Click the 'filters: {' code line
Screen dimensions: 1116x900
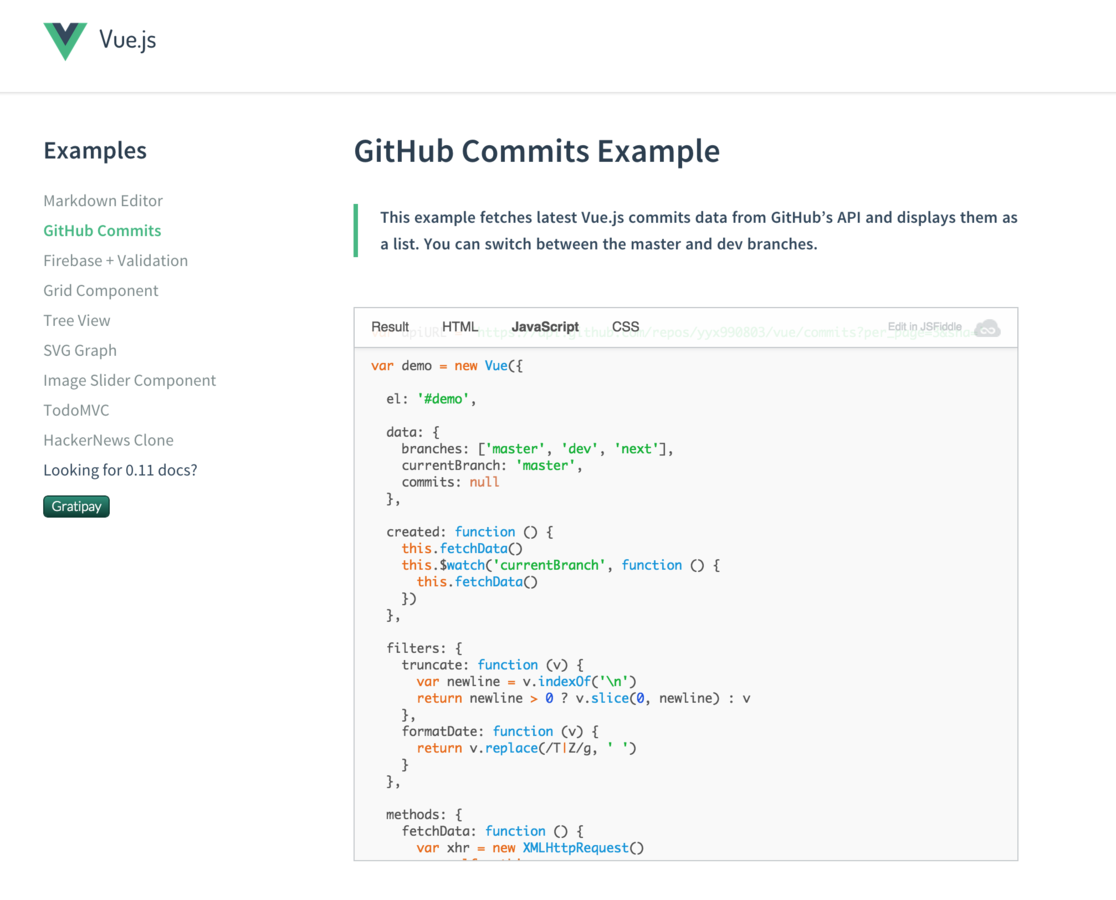[x=424, y=648]
